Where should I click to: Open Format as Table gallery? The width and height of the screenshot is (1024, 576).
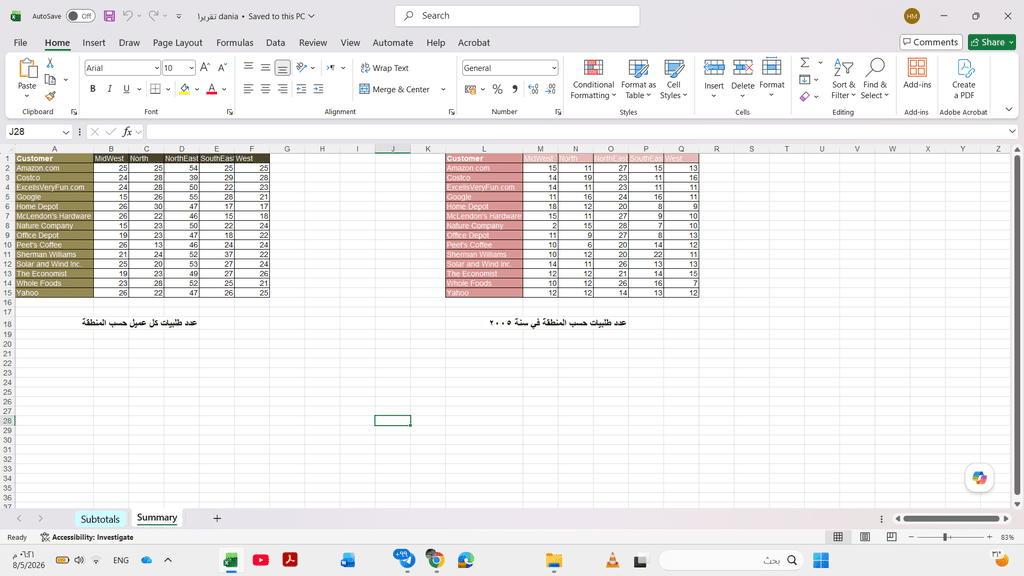click(x=638, y=78)
